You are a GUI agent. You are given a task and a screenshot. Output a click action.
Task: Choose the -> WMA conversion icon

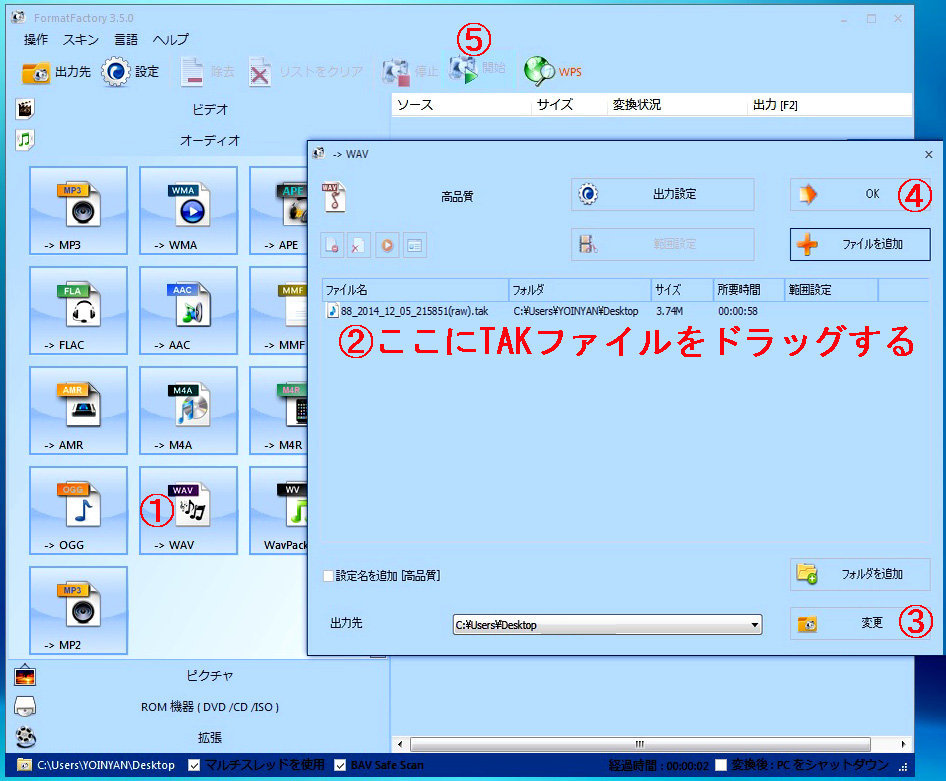point(188,210)
